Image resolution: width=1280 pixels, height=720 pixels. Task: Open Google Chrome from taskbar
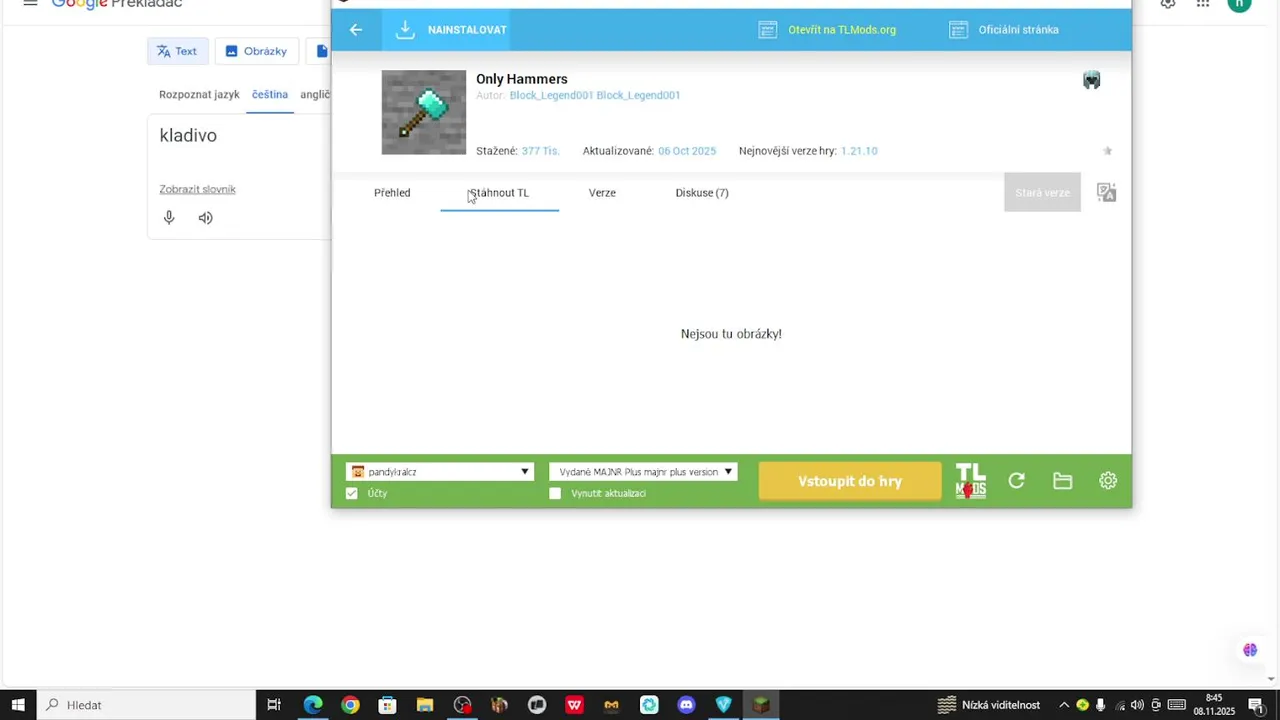point(350,705)
